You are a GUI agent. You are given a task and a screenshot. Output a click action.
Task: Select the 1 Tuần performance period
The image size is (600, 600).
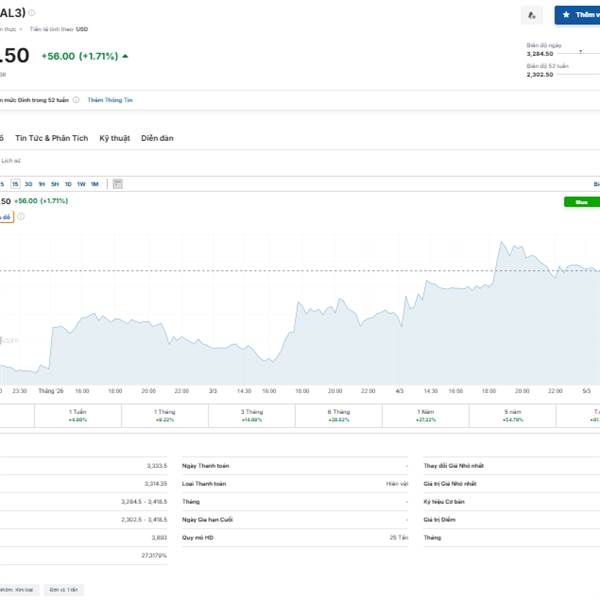[x=77, y=416]
